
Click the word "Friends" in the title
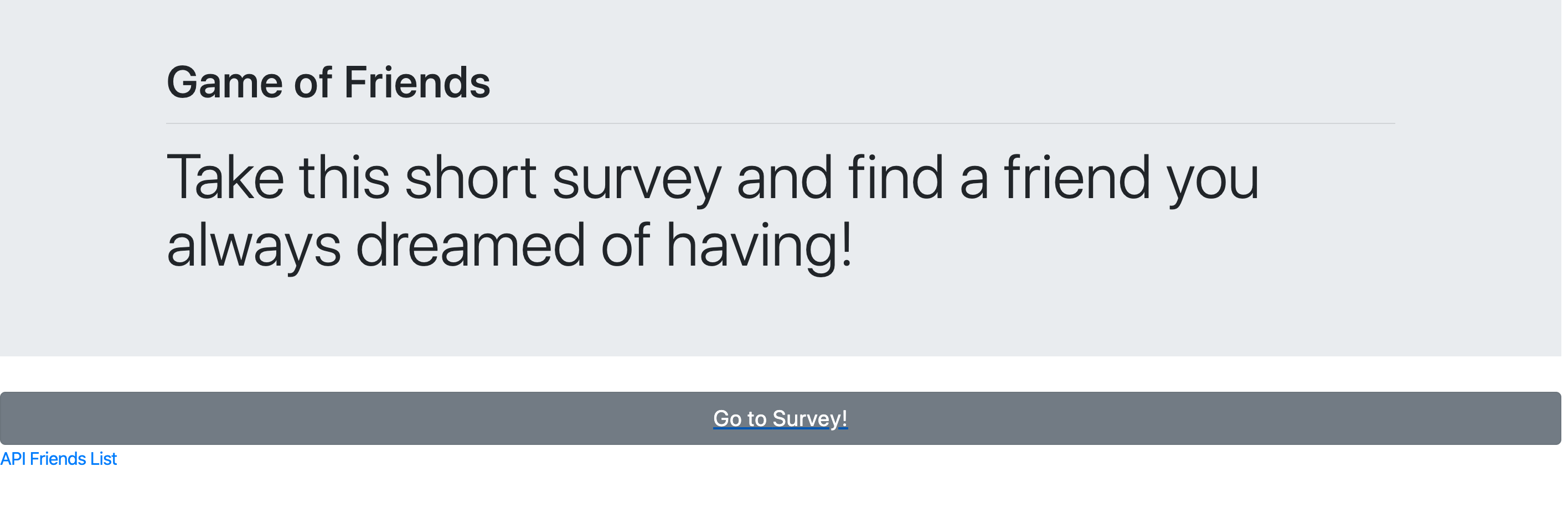[419, 83]
